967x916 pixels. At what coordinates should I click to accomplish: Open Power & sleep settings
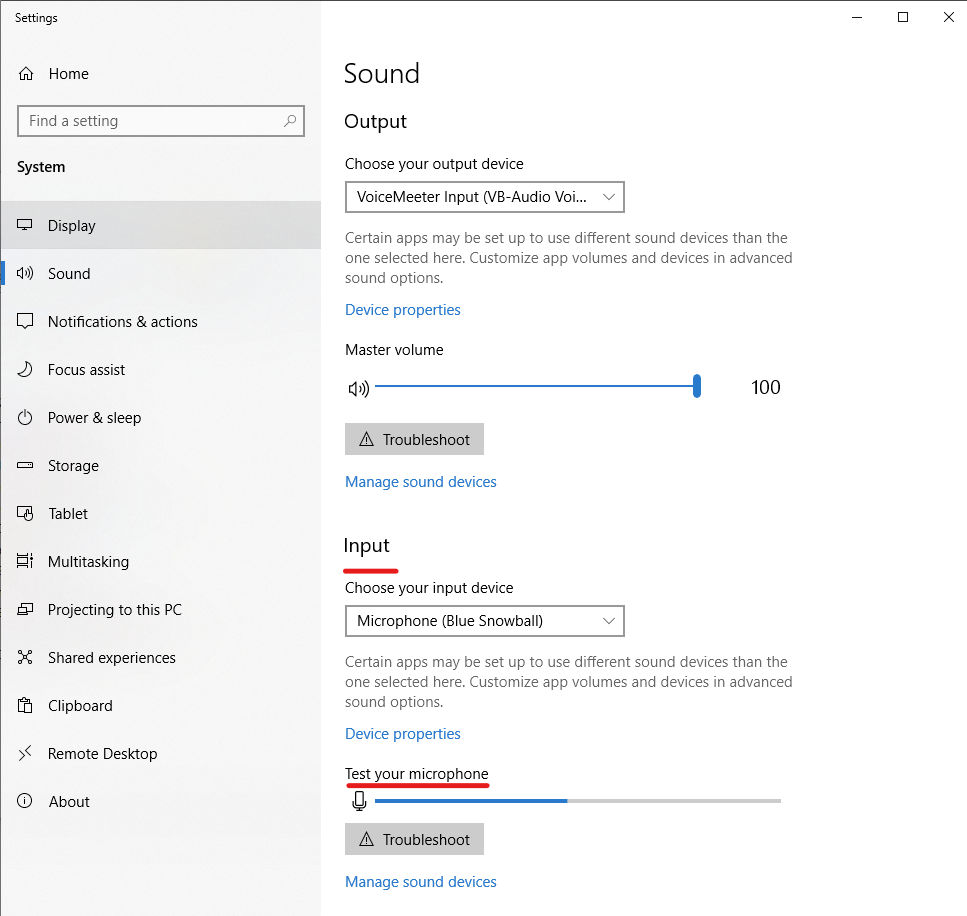point(161,418)
